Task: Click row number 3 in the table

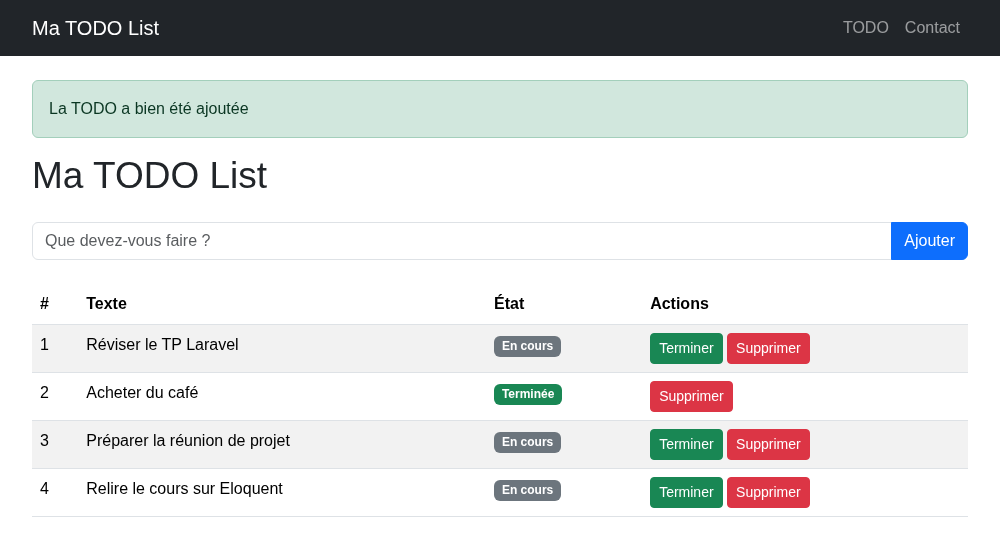Action: click(x=44, y=441)
